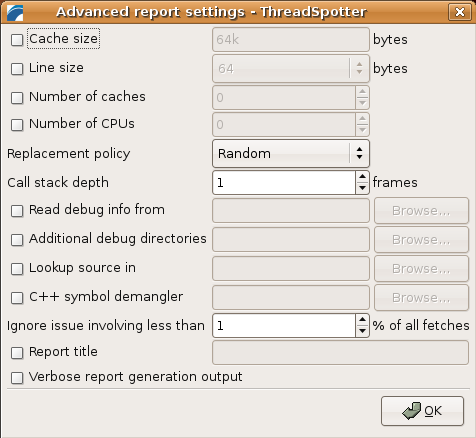Check Additional debug directories option
The width and height of the screenshot is (476, 438).
[x=17, y=240]
